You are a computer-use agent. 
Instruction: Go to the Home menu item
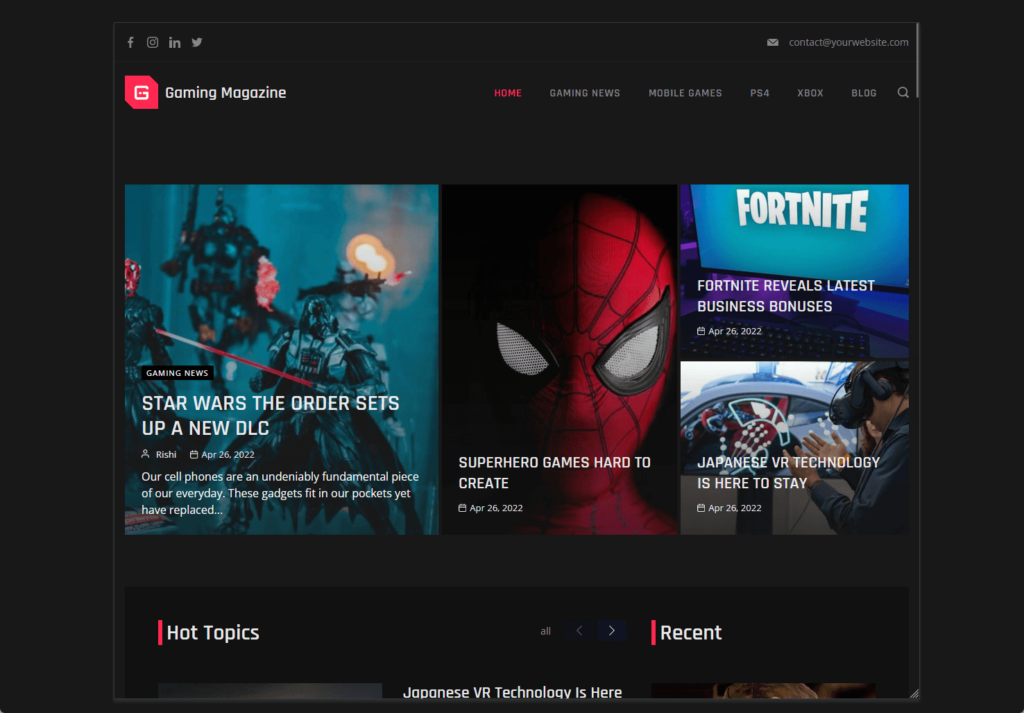tap(507, 93)
